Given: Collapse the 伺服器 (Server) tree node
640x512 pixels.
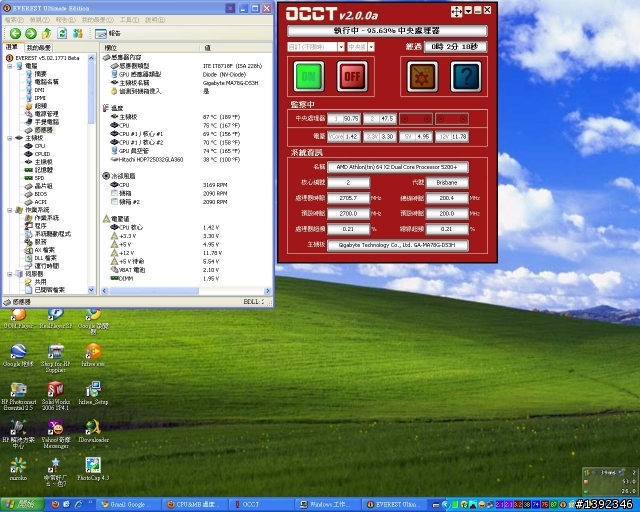Looking at the screenshot, I should click(10, 274).
